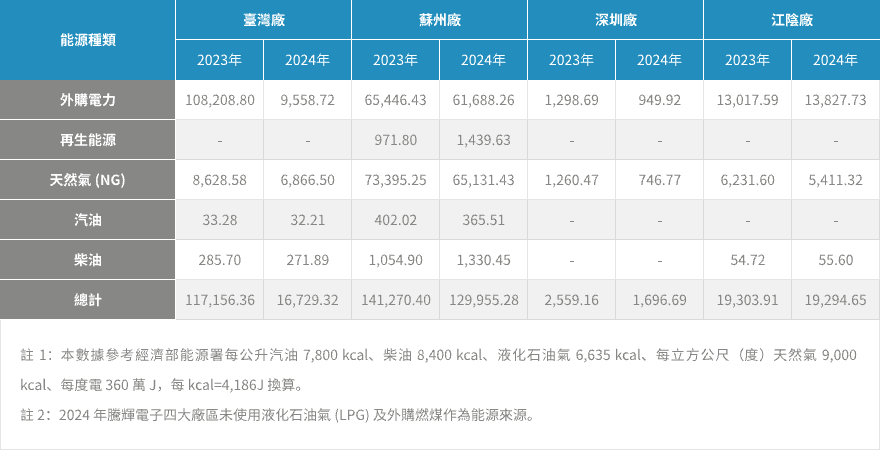The image size is (880, 450).
Task: Click the 汽油 value 33.28
Action: [x=219, y=220]
